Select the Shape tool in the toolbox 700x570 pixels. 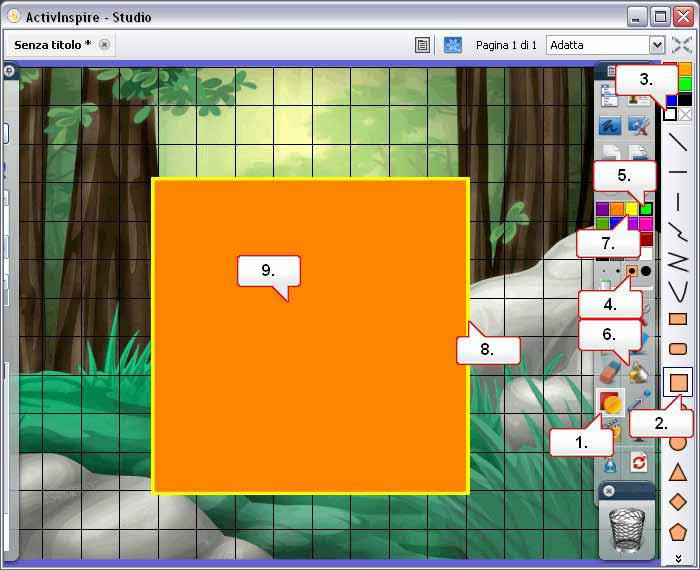pos(610,402)
